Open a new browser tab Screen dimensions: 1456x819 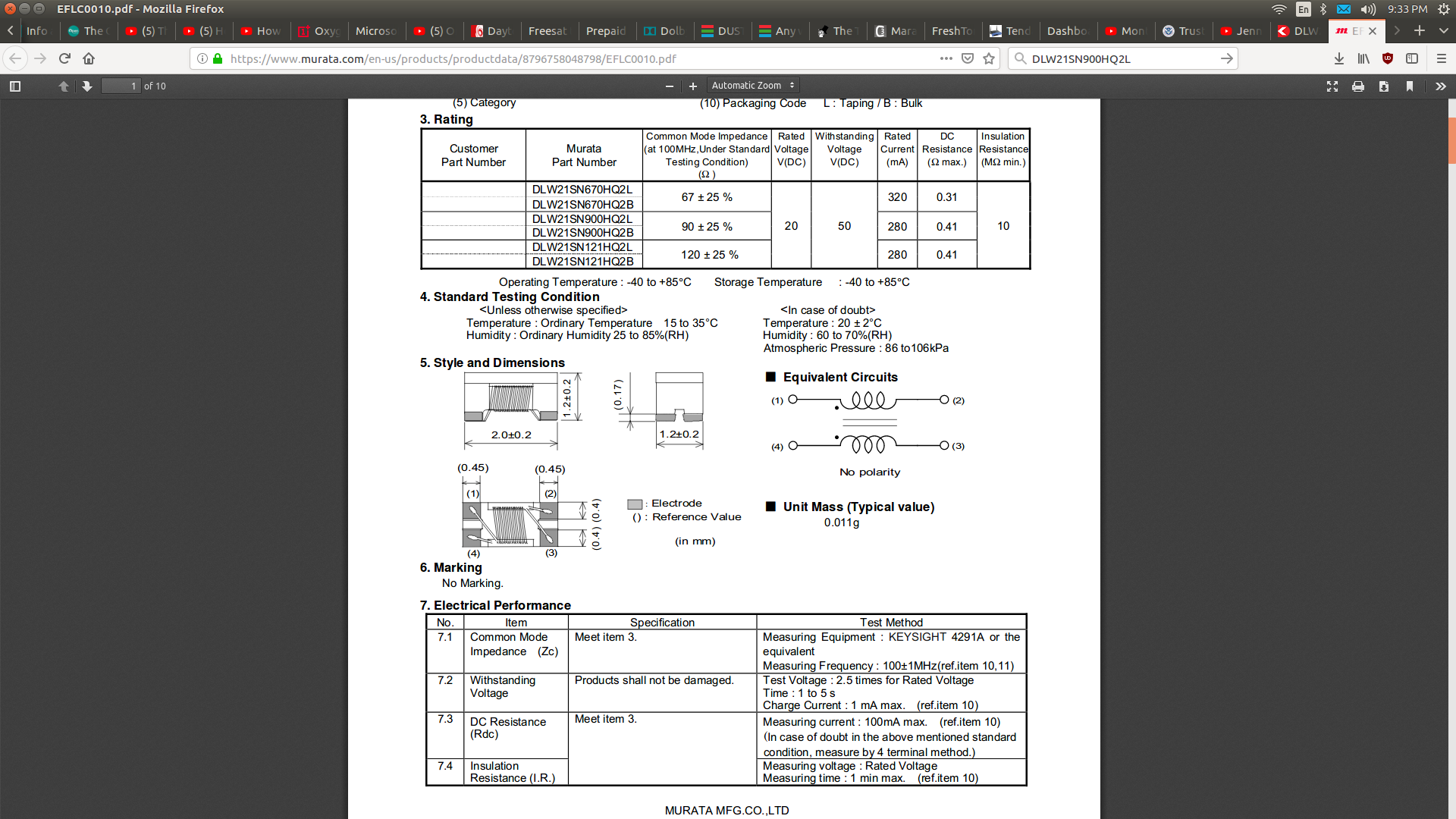coord(1420,31)
